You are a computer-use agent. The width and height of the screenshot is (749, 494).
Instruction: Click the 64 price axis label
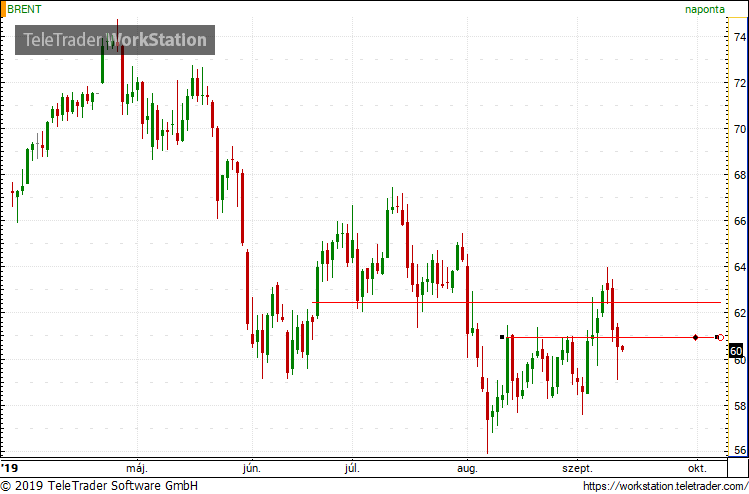[x=740, y=267]
